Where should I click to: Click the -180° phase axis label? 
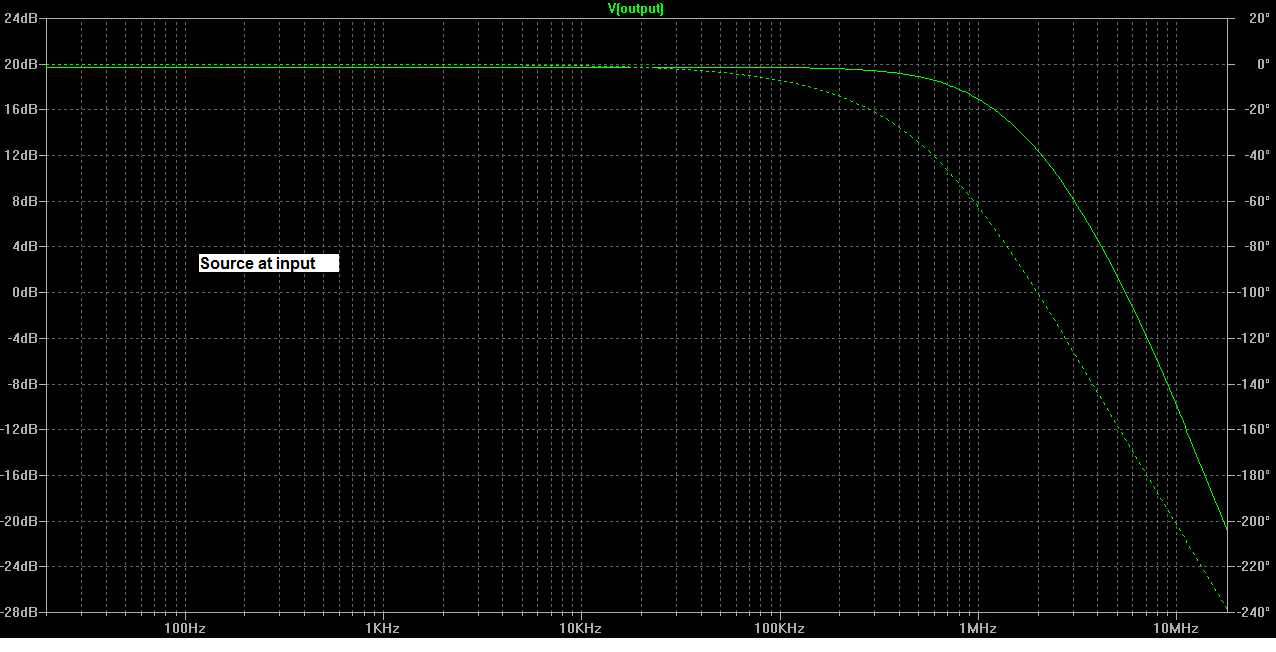[x=1255, y=475]
